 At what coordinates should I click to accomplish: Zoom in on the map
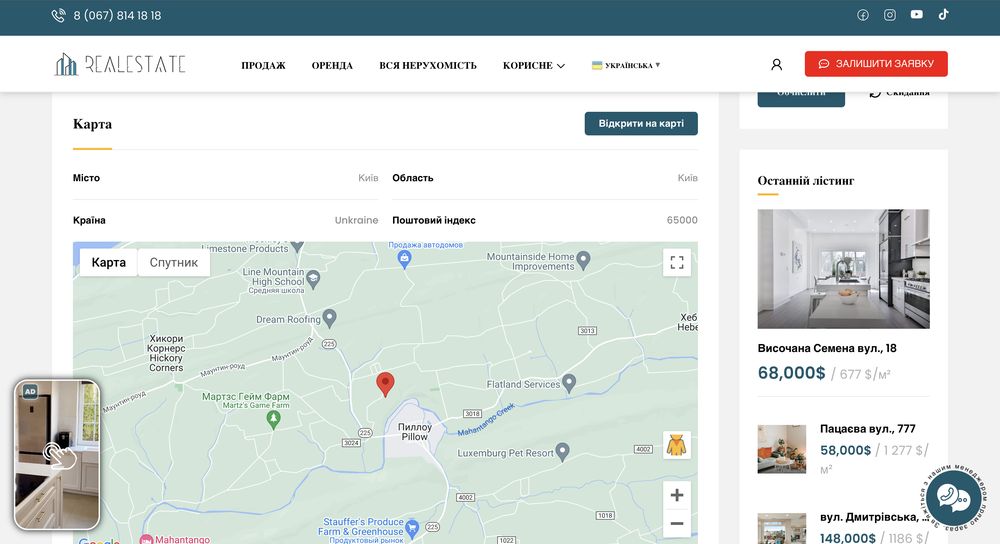[677, 495]
